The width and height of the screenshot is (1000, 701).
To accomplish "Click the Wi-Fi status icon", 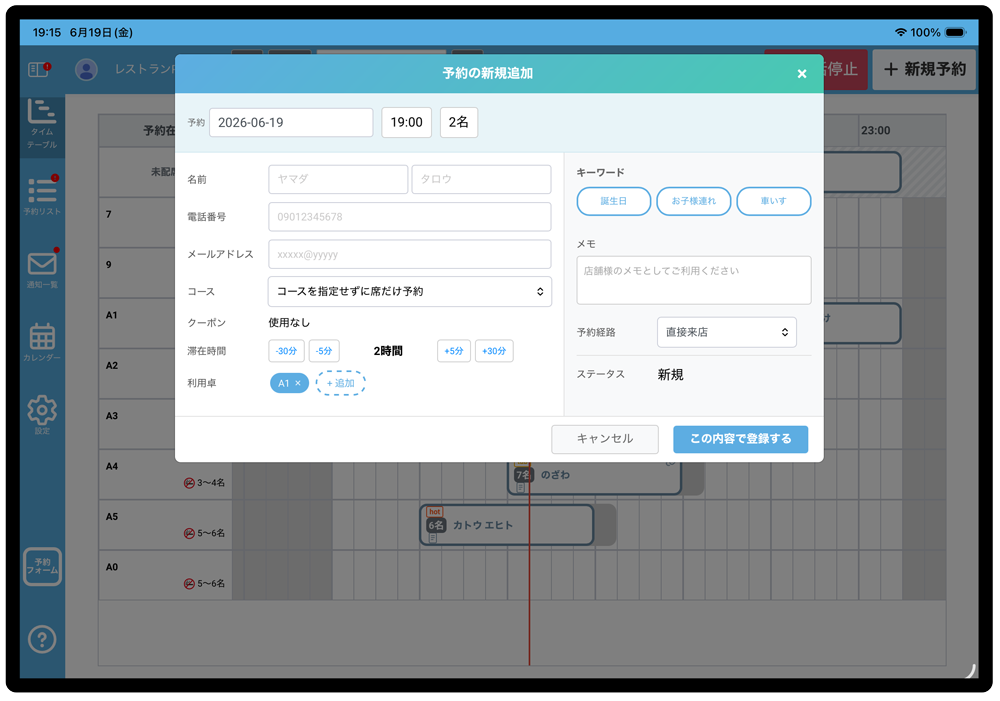I will coord(901,33).
